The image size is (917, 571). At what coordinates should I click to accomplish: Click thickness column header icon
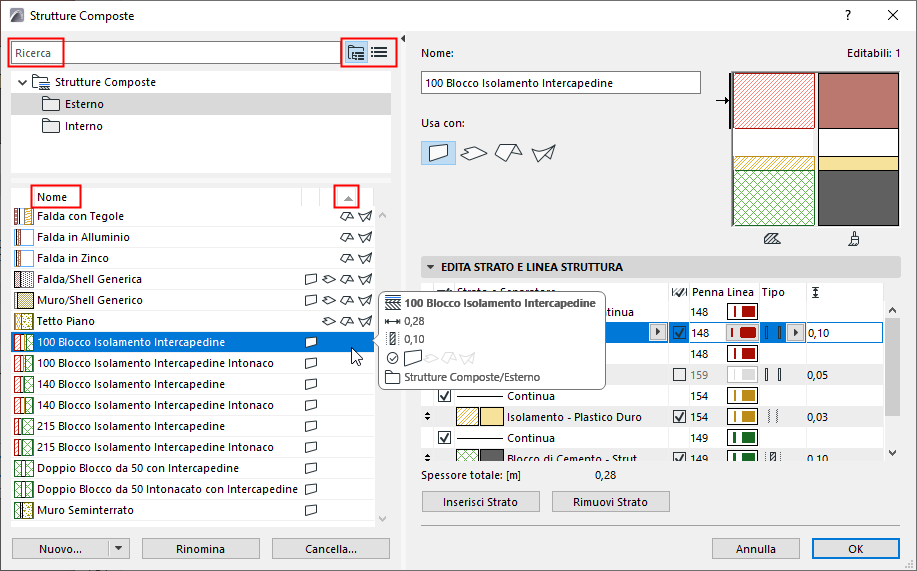coord(815,292)
